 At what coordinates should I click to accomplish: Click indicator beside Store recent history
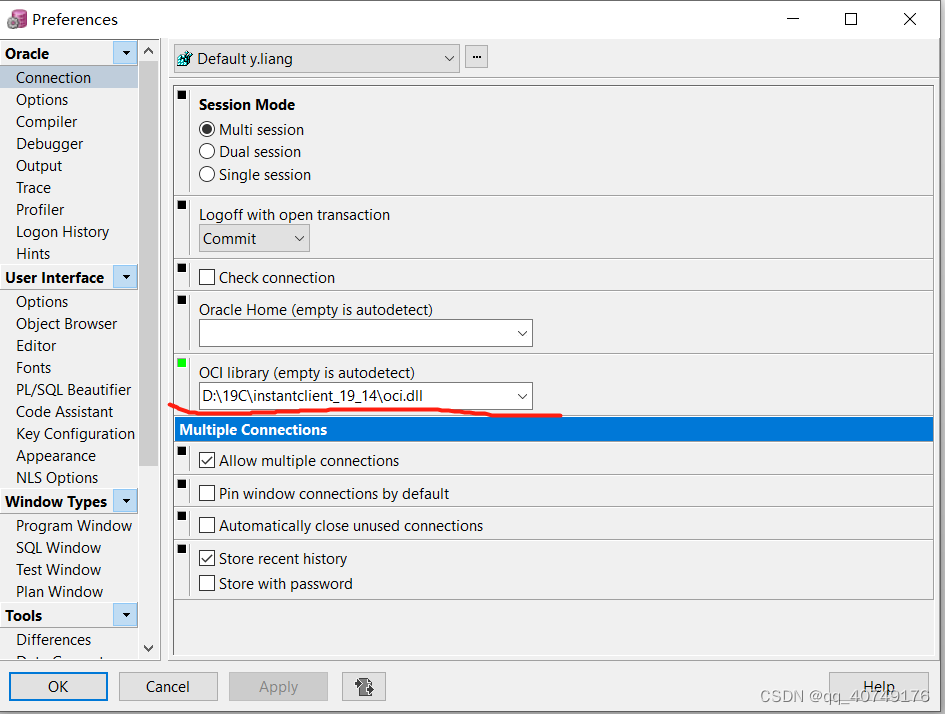click(181, 548)
